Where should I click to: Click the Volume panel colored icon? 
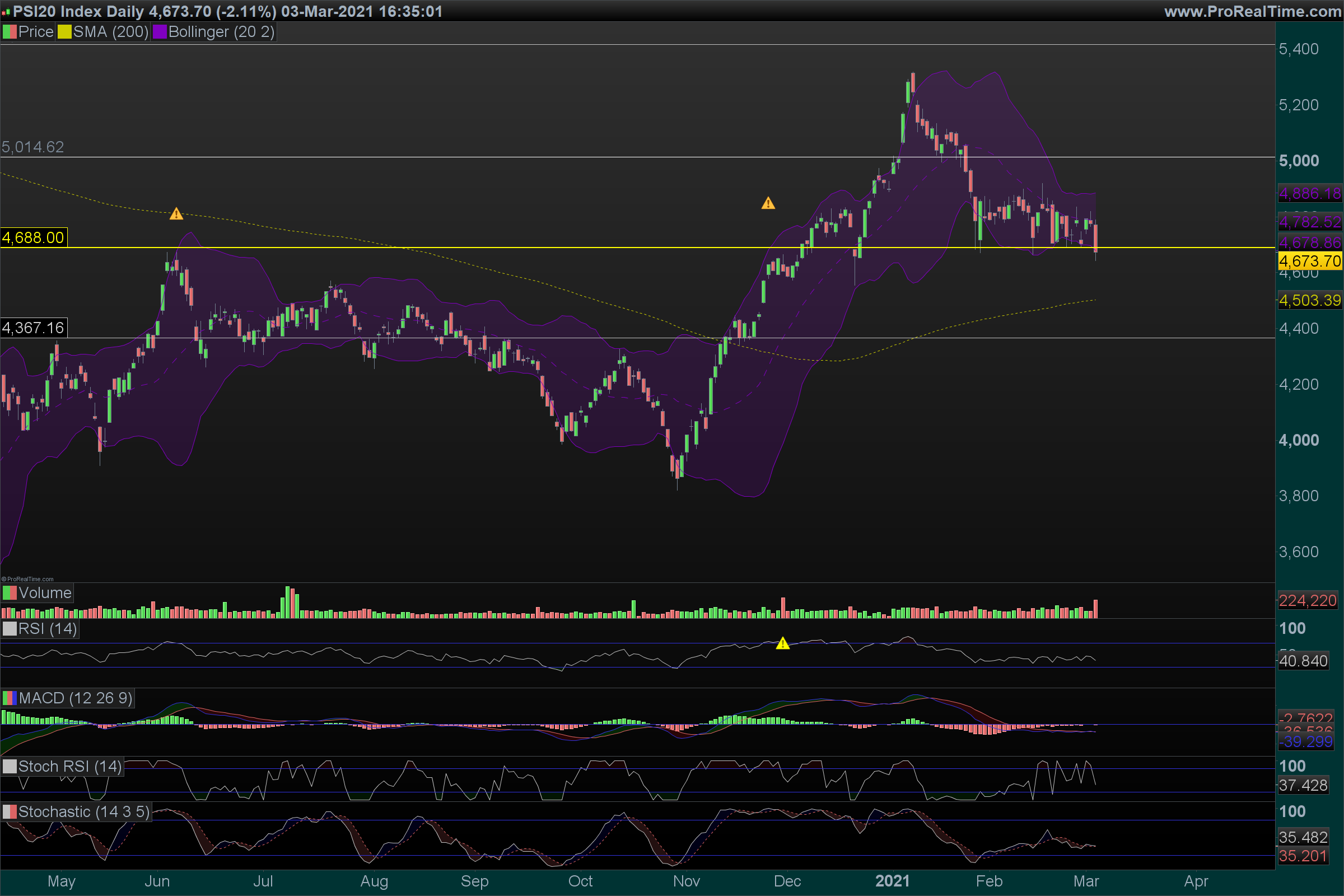[9, 593]
